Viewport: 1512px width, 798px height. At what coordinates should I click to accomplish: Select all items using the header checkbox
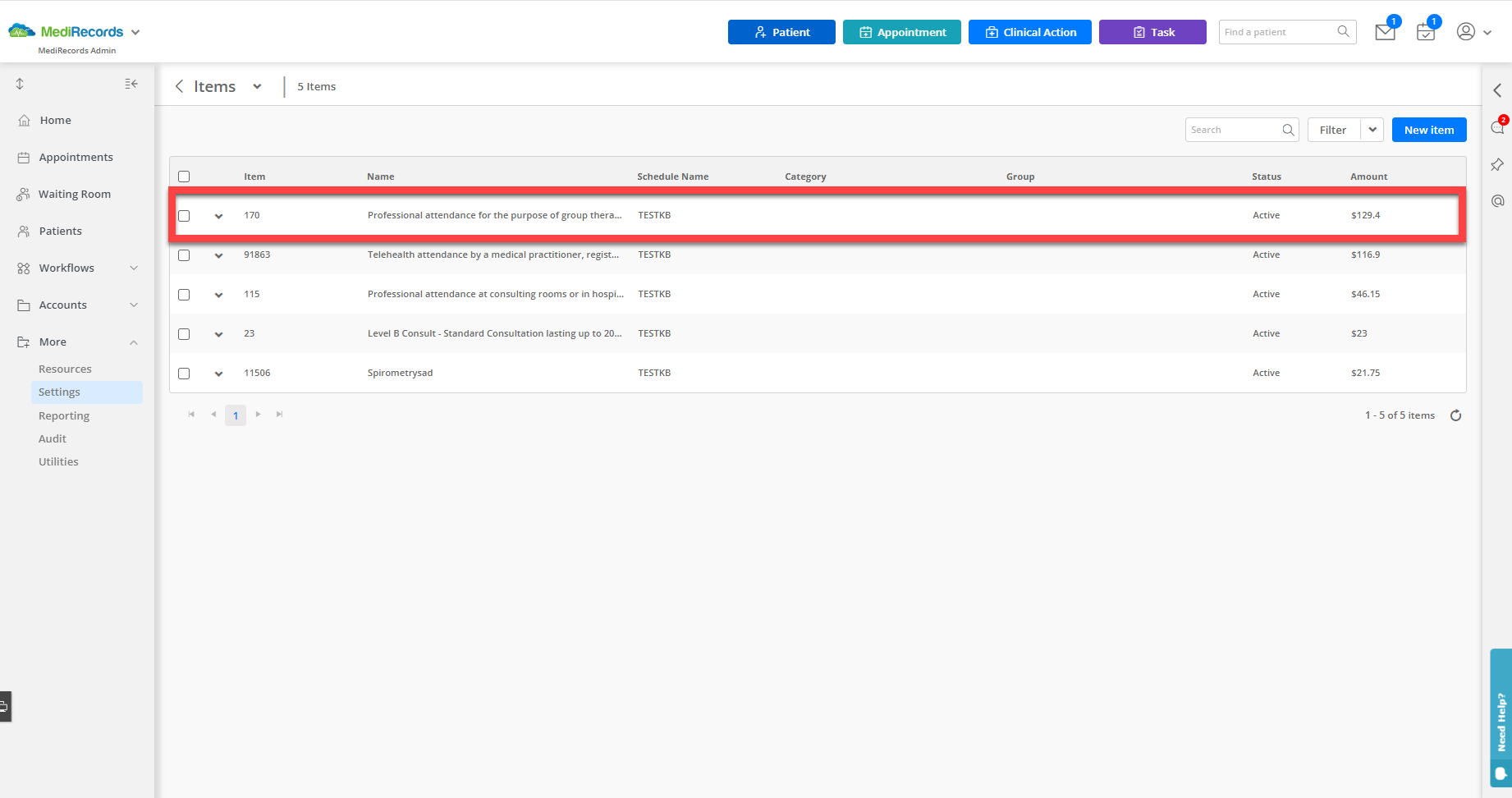coord(184,176)
